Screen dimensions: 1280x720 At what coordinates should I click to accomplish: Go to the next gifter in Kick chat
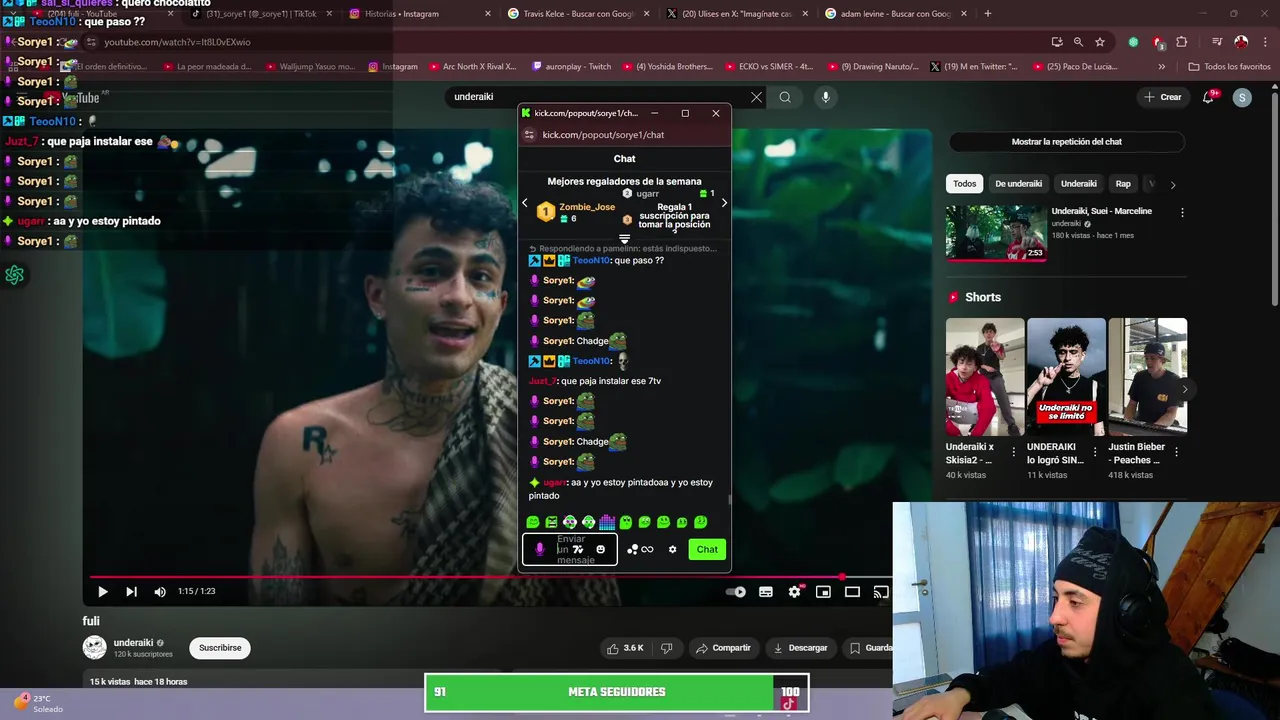coord(724,203)
